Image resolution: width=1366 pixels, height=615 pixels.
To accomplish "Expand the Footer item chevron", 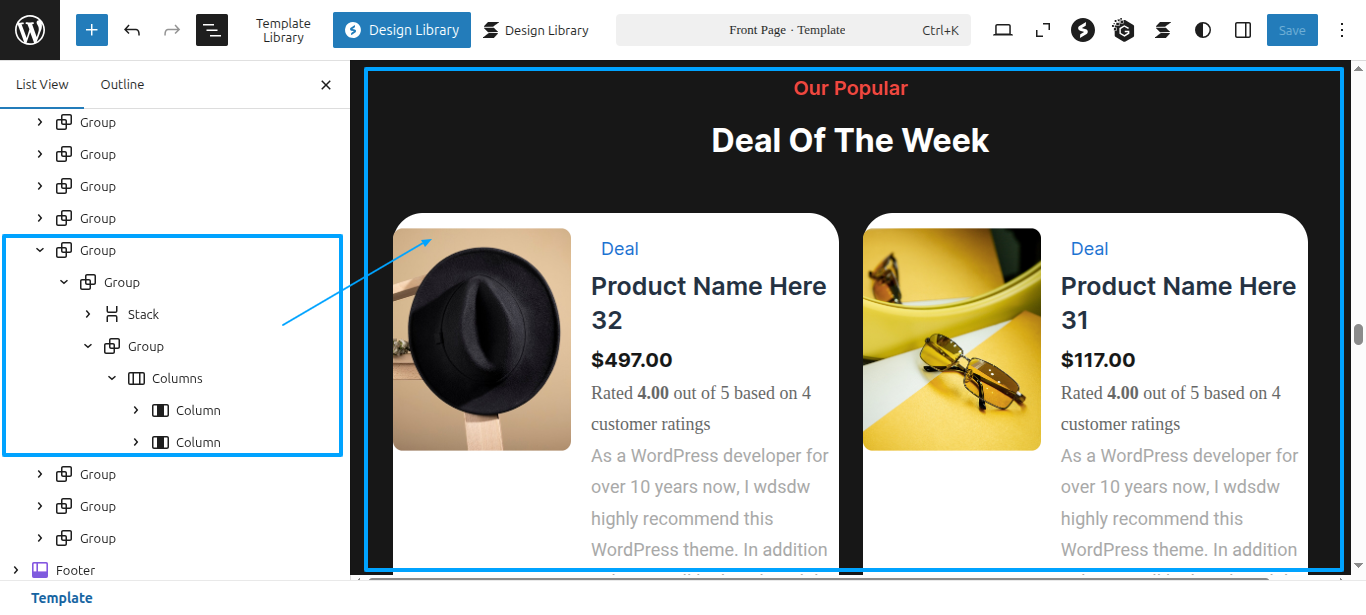I will [x=16, y=570].
